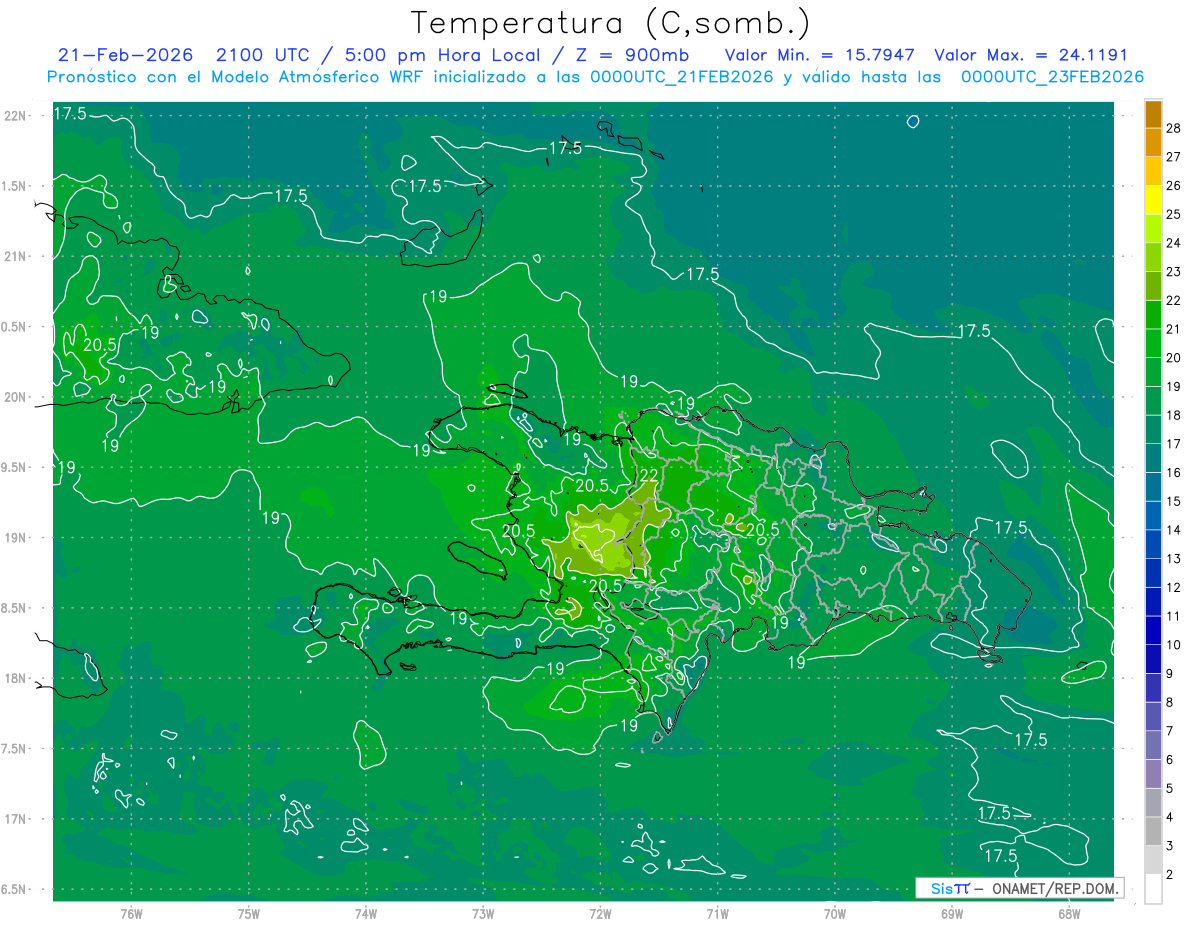Select longitude axis label "69W"

pos(952,913)
